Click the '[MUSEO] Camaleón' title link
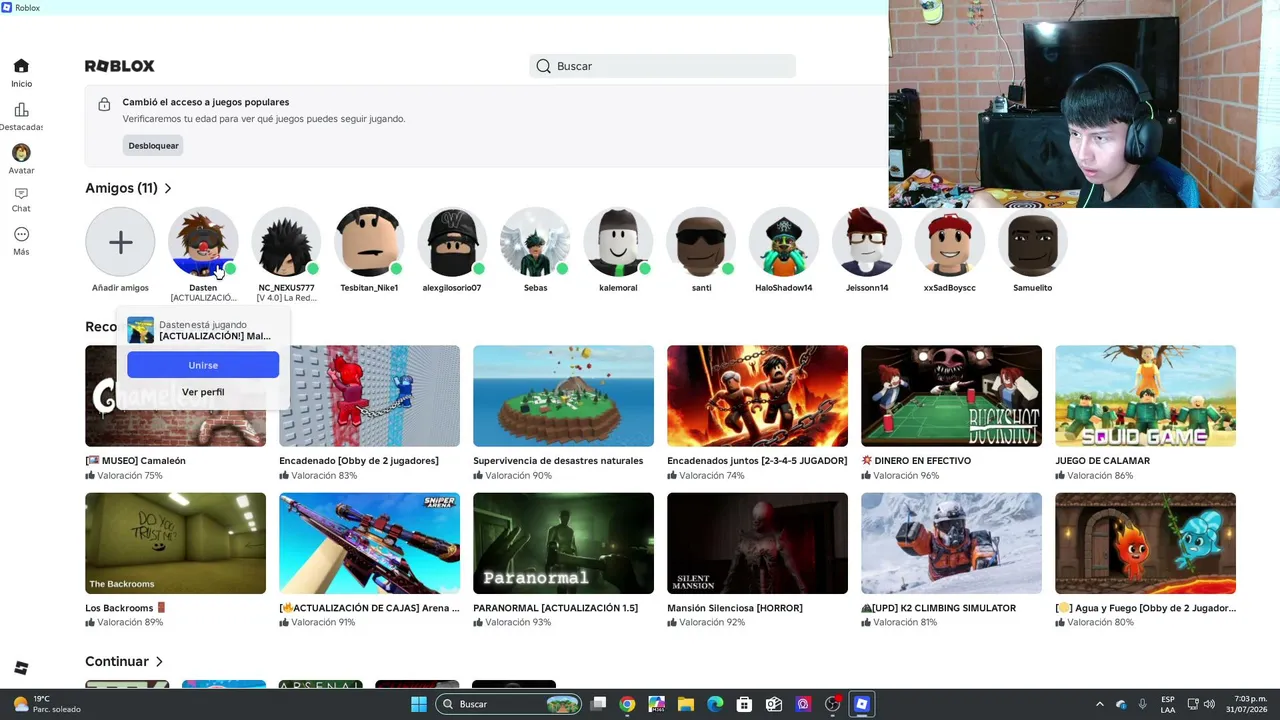1280x720 pixels. pyautogui.click(x=135, y=461)
